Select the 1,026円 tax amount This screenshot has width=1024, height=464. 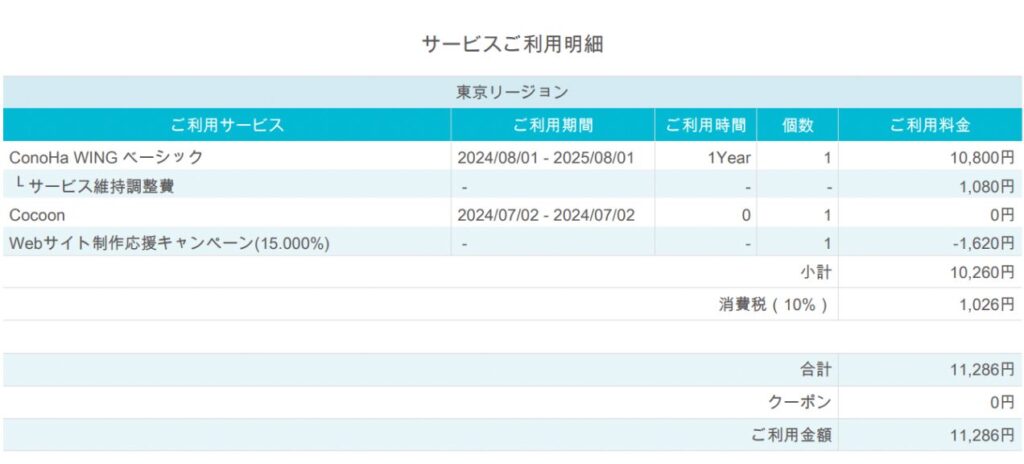[985, 305]
